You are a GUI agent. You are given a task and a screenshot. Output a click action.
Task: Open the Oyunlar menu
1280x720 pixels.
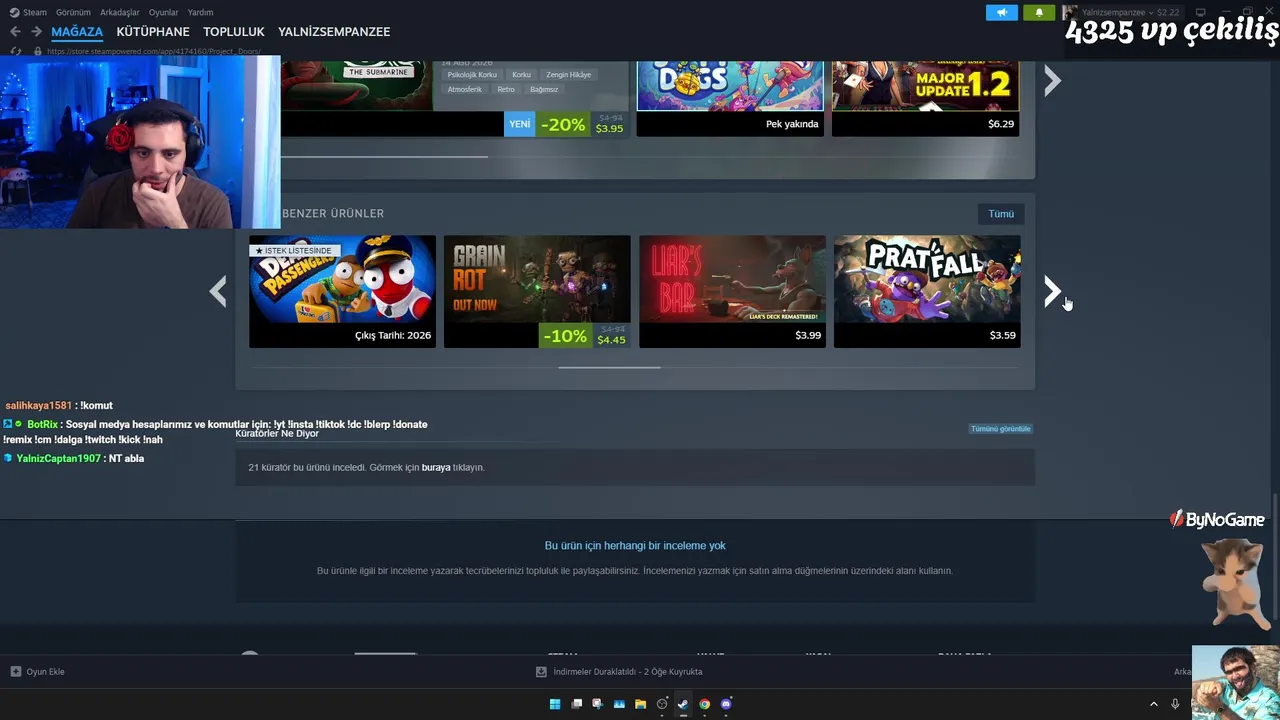pyautogui.click(x=164, y=12)
